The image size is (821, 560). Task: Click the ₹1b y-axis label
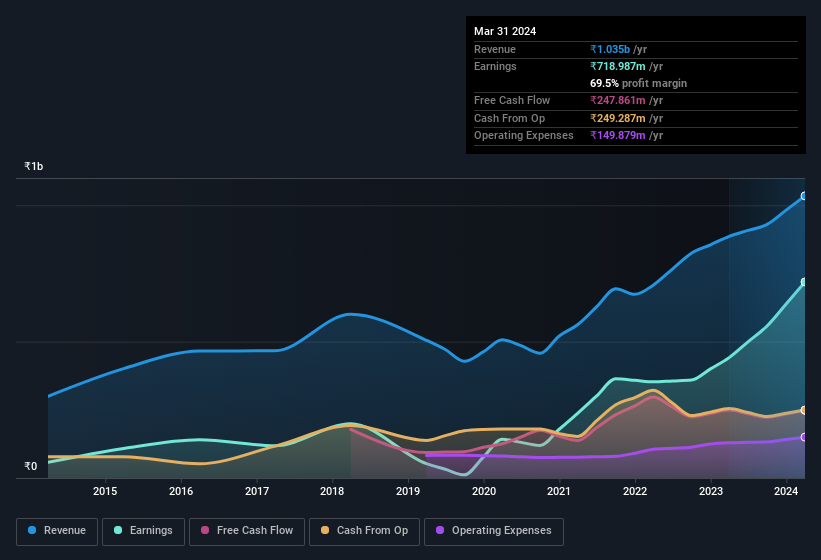coord(34,166)
